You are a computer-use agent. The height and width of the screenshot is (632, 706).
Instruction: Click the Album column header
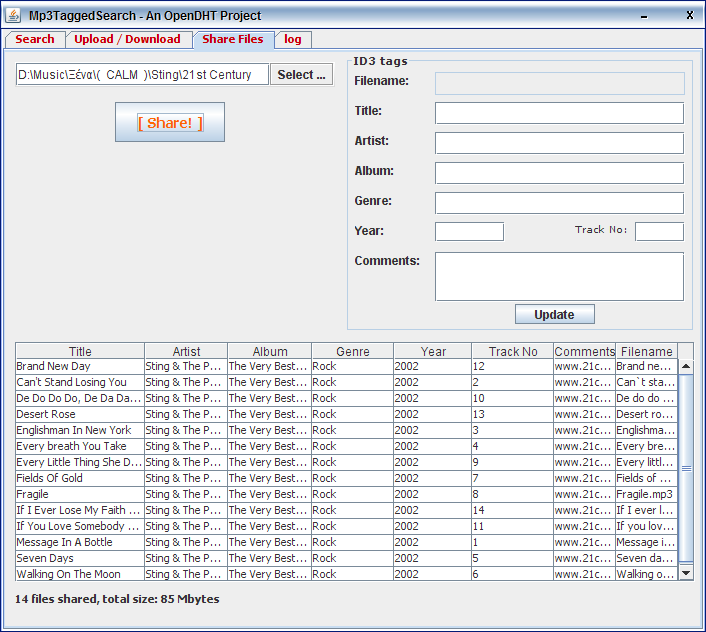[269, 351]
